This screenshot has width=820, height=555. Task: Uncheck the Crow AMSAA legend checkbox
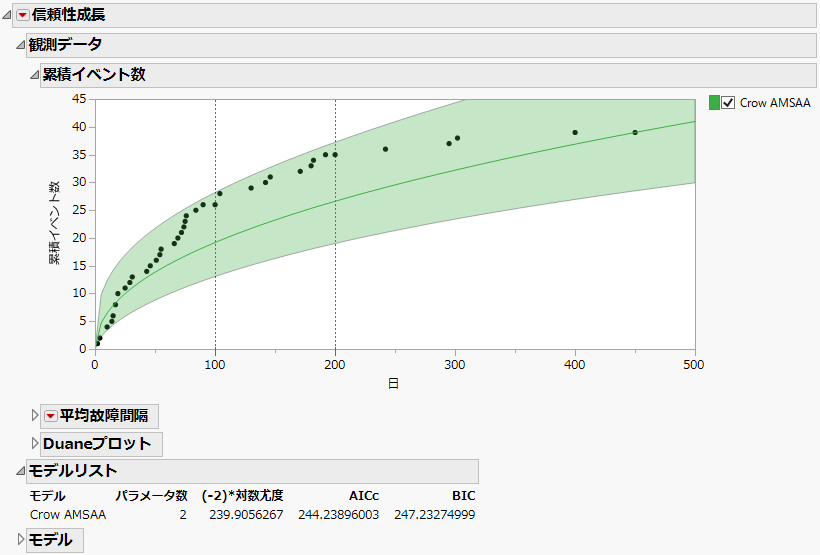click(728, 103)
